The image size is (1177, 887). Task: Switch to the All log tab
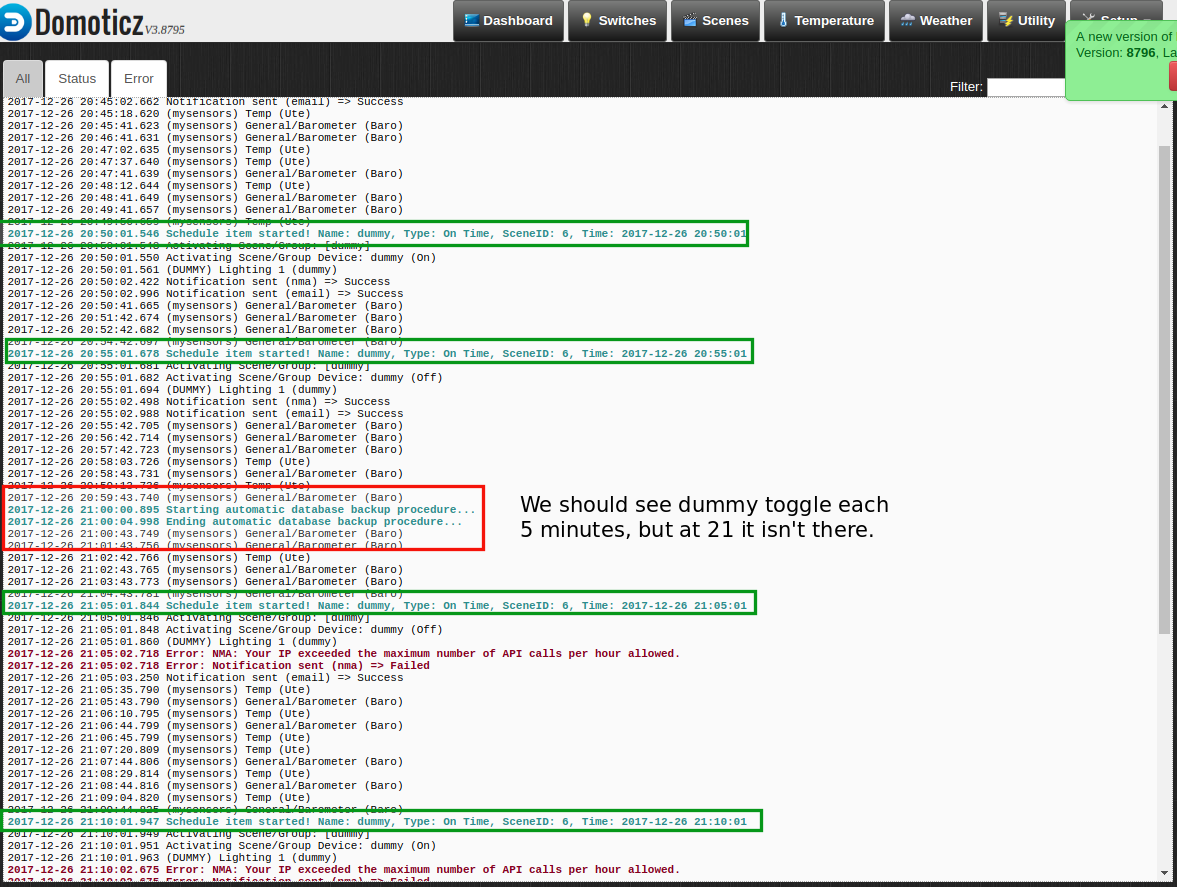point(23,79)
